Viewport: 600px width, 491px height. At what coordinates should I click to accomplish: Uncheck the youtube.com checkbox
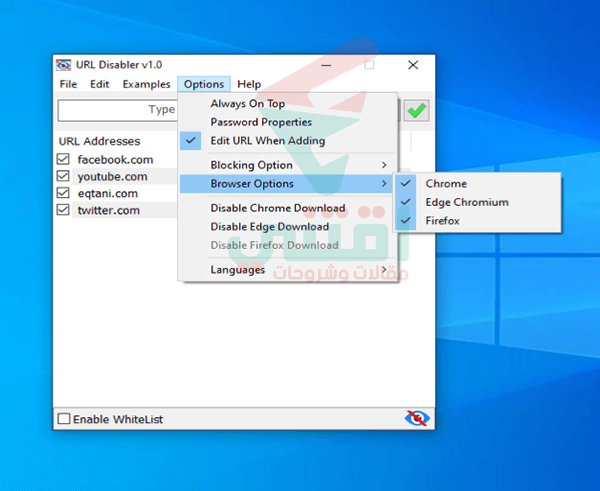pos(63,176)
